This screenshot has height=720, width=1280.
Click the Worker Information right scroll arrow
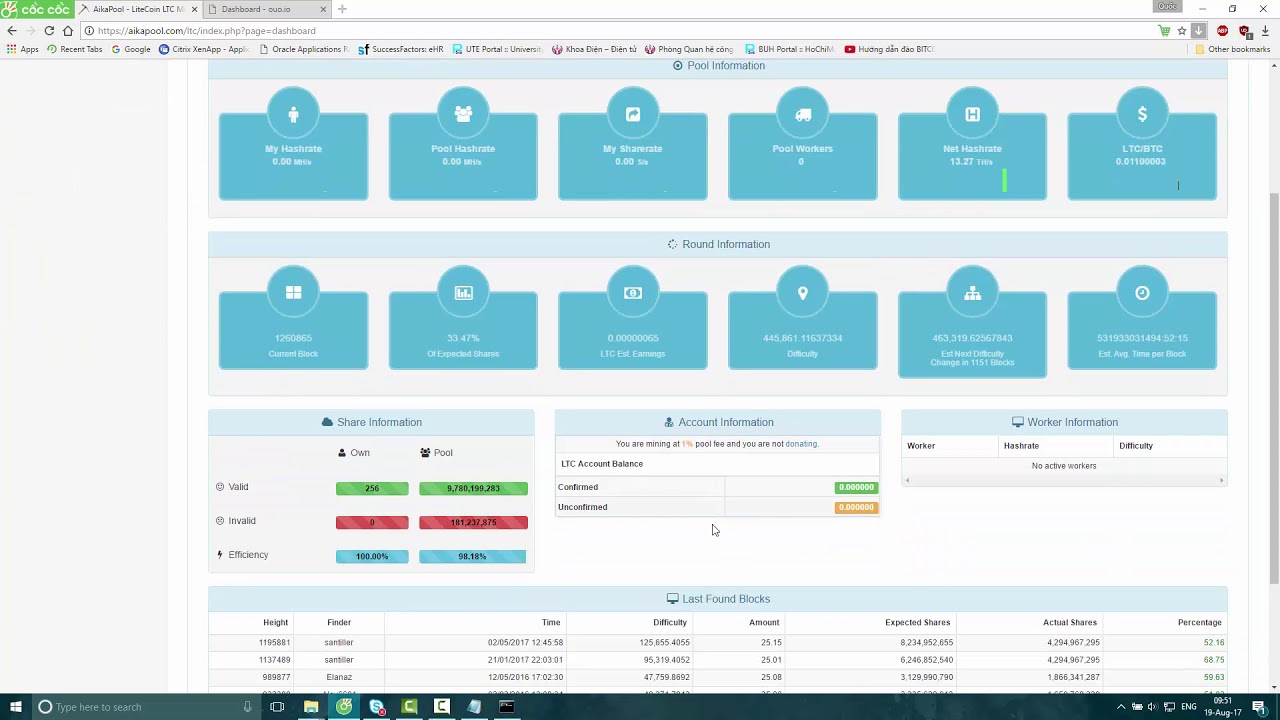[1221, 481]
